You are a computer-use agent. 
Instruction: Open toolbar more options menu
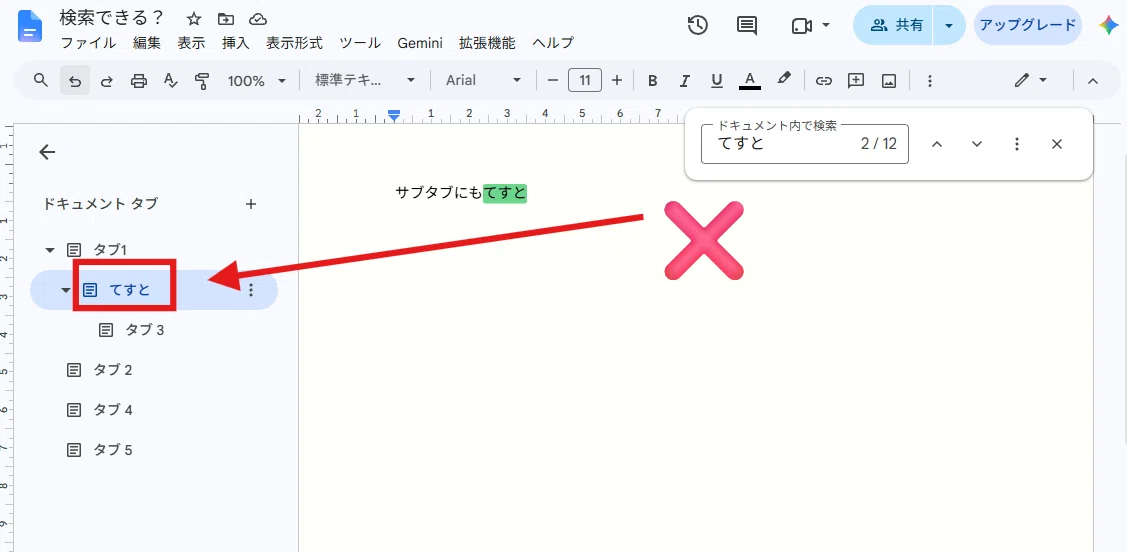coord(929,80)
